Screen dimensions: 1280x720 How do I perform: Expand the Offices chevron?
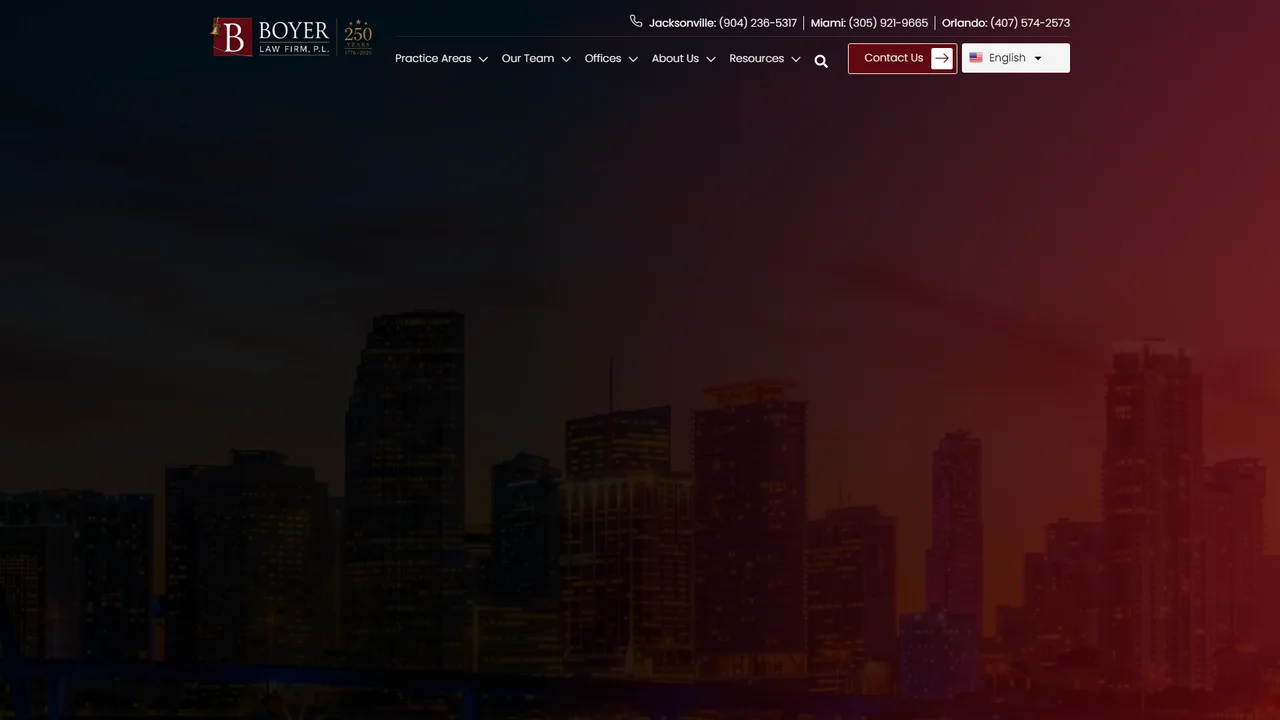(633, 59)
